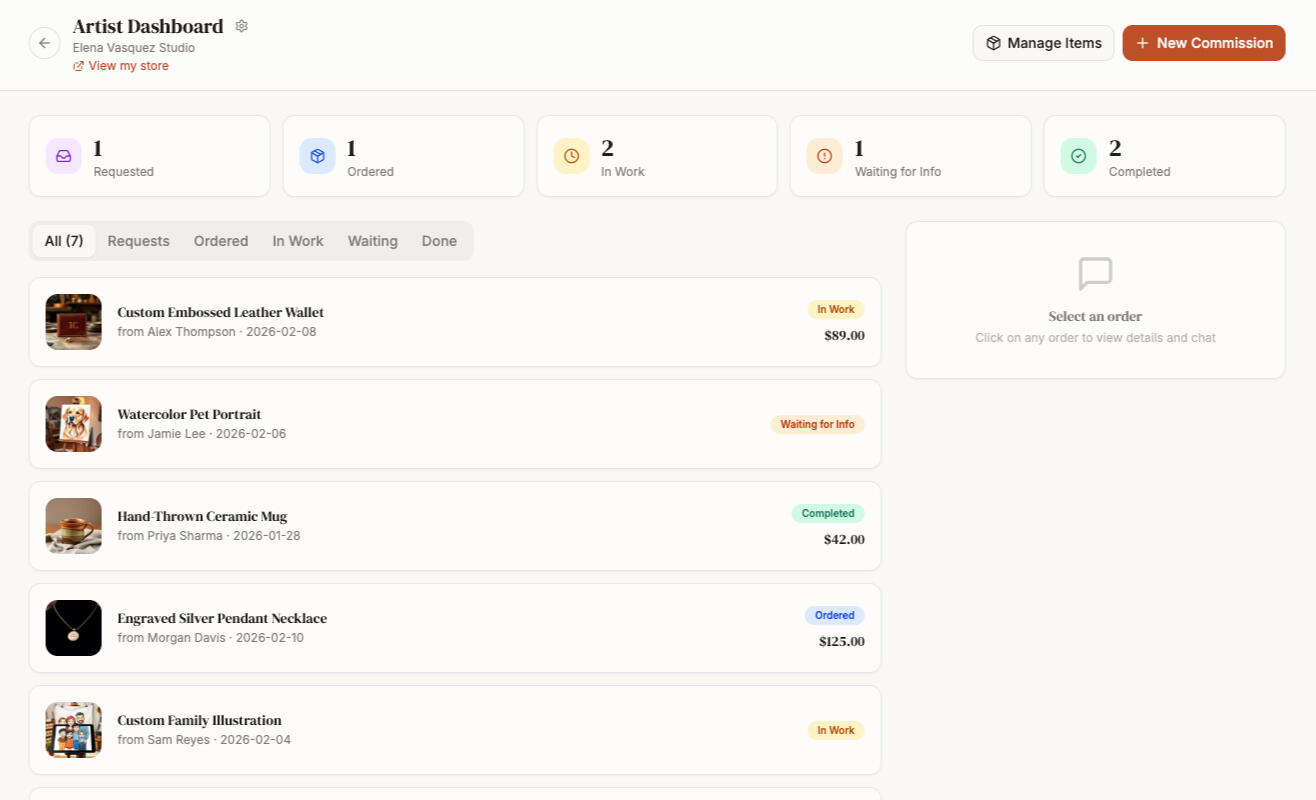Click the New Commission button
This screenshot has width=1316, height=800.
pos(1204,43)
